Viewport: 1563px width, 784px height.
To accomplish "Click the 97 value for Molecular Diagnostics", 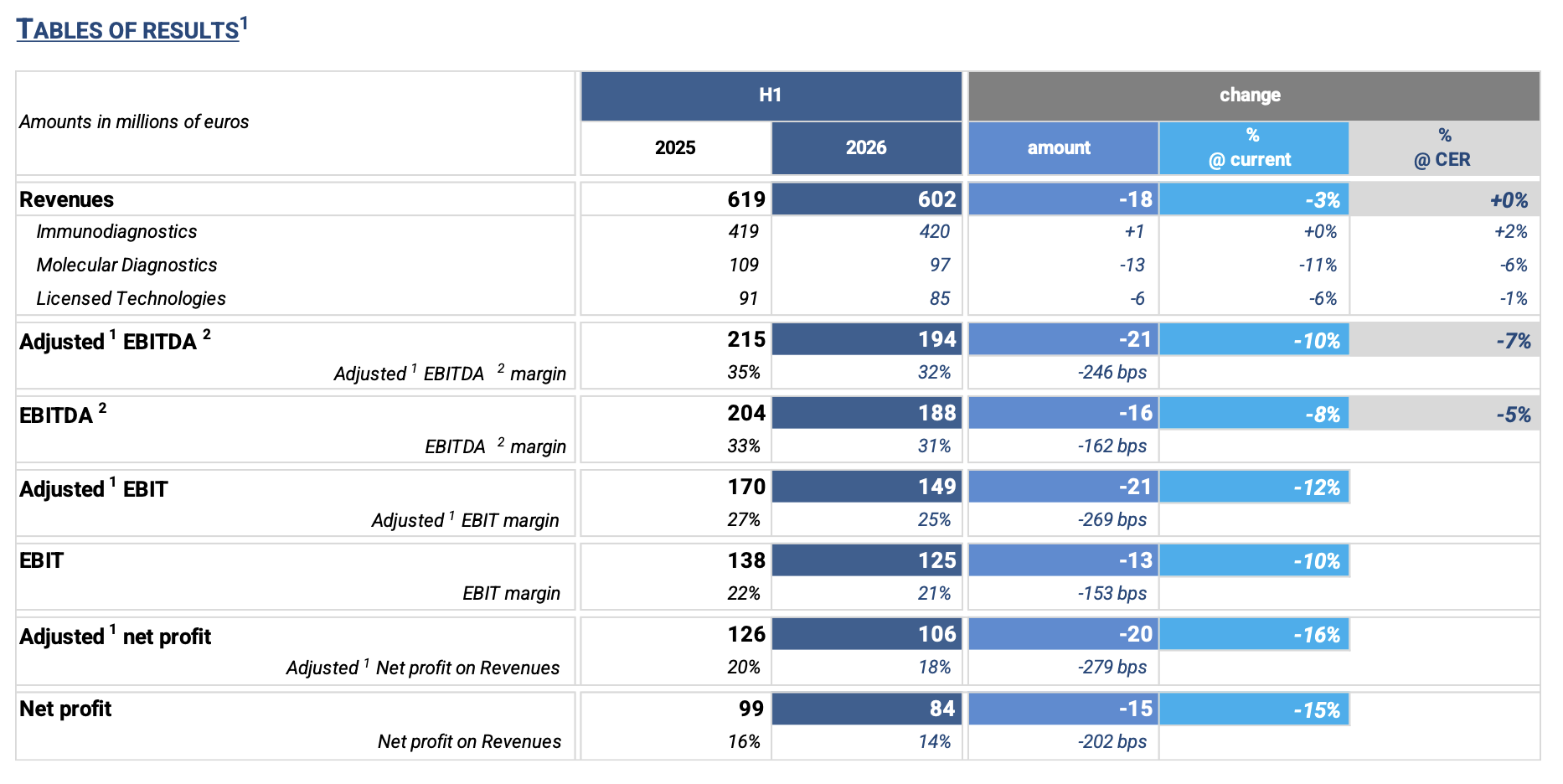I will 940,266.
